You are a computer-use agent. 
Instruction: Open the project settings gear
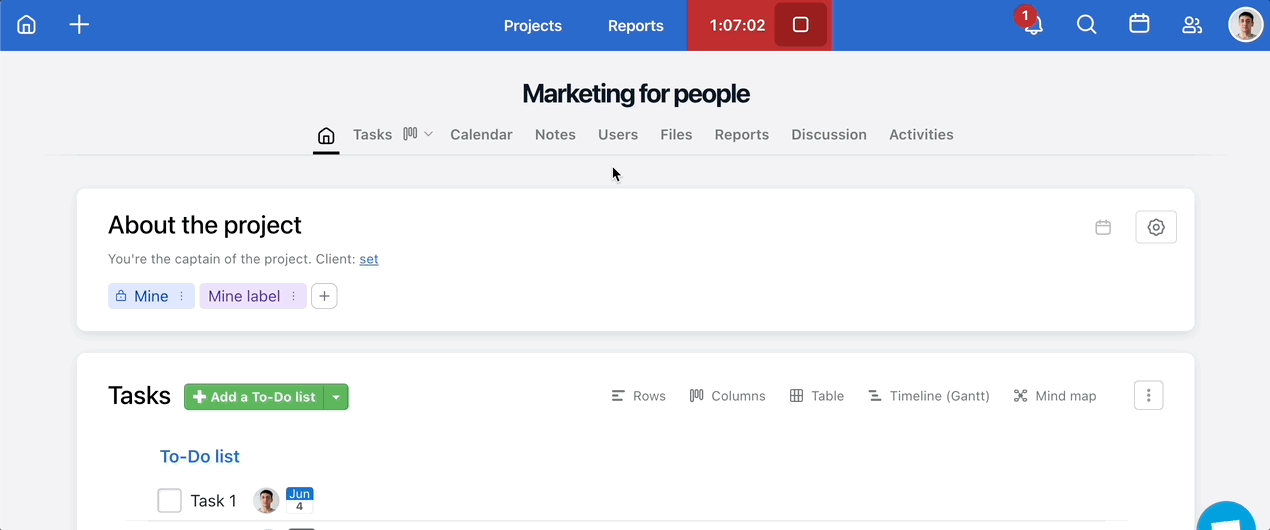[1156, 227]
